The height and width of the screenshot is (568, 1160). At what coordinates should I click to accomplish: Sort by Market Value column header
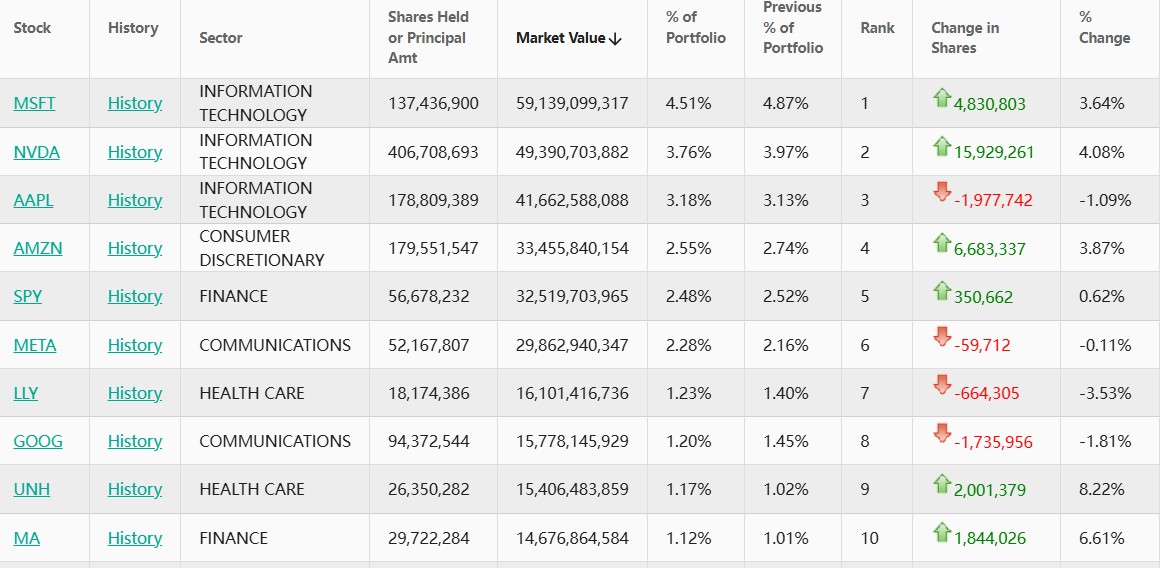(569, 38)
